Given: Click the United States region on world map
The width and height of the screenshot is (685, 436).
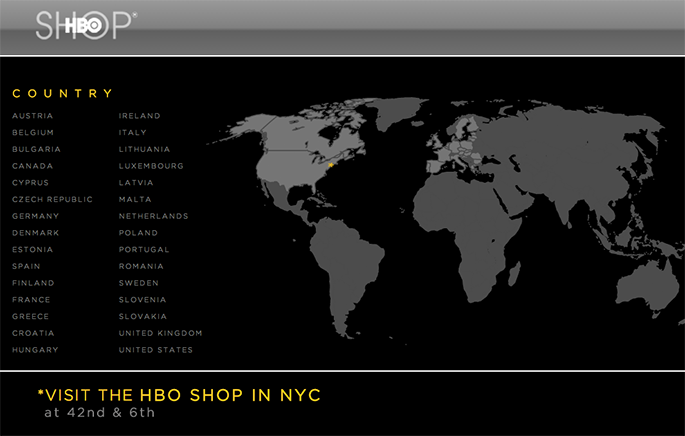Looking at the screenshot, I should tap(300, 175).
